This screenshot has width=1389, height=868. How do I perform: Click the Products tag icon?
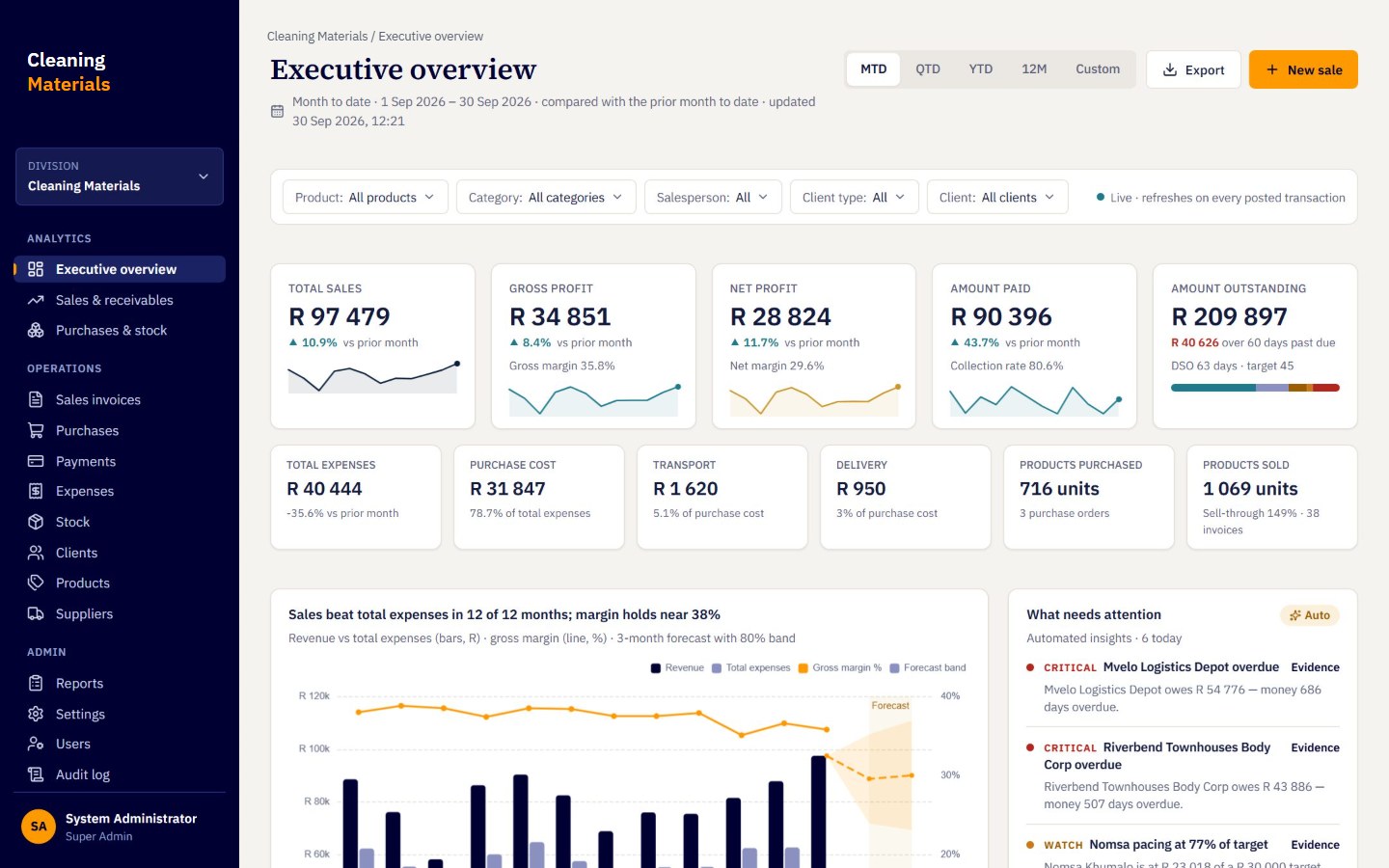coord(36,583)
